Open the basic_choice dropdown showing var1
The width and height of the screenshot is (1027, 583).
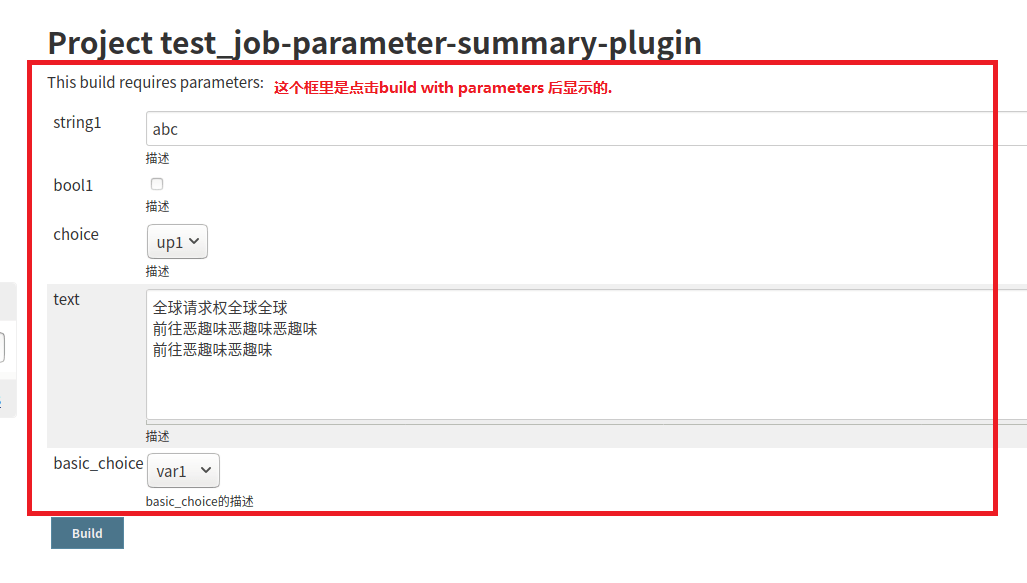pos(183,471)
